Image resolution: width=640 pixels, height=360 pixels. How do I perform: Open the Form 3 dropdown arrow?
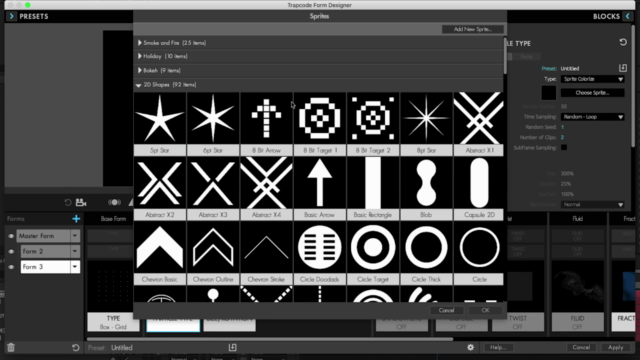point(75,267)
